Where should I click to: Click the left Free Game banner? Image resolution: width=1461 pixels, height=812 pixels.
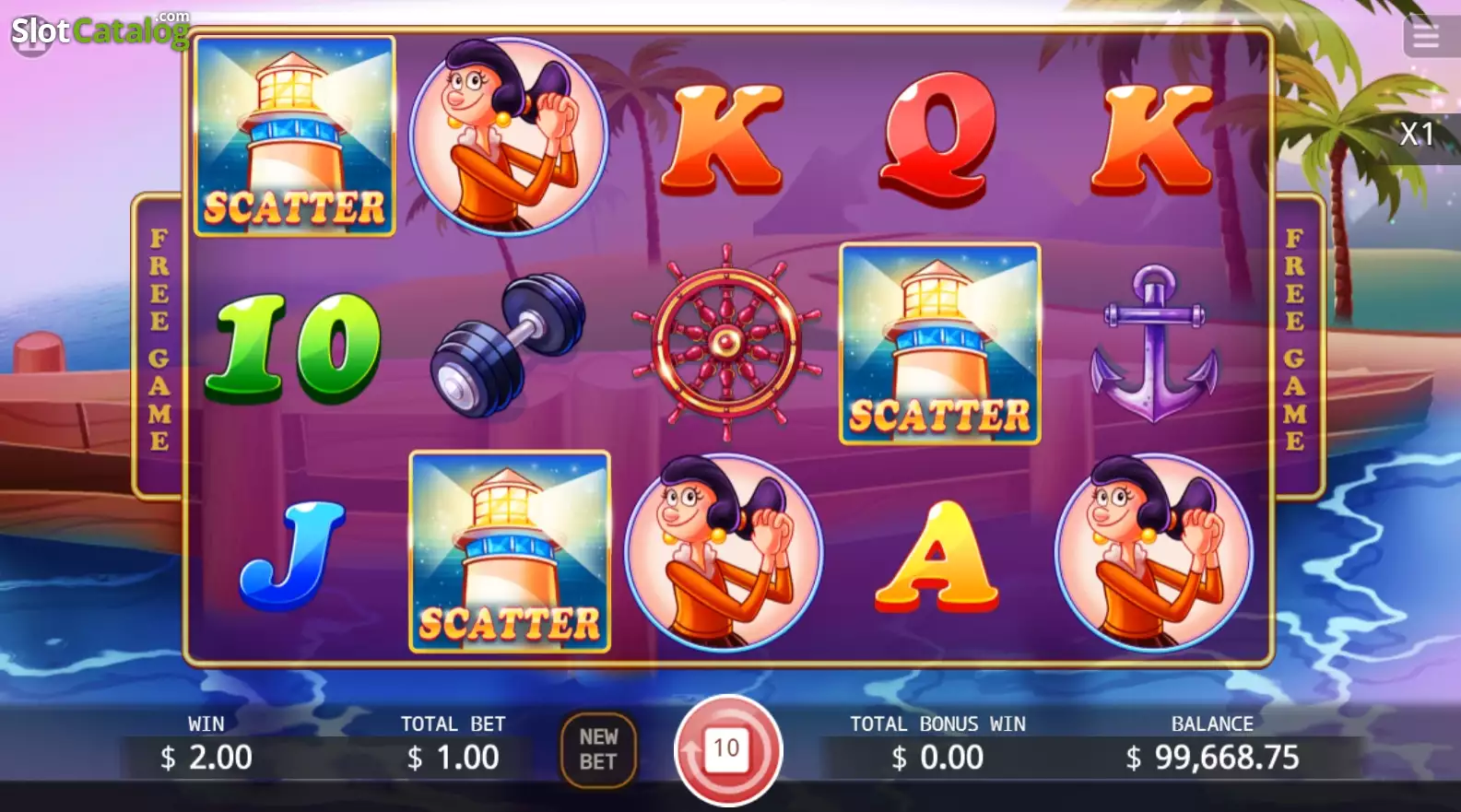pyautogui.click(x=159, y=342)
